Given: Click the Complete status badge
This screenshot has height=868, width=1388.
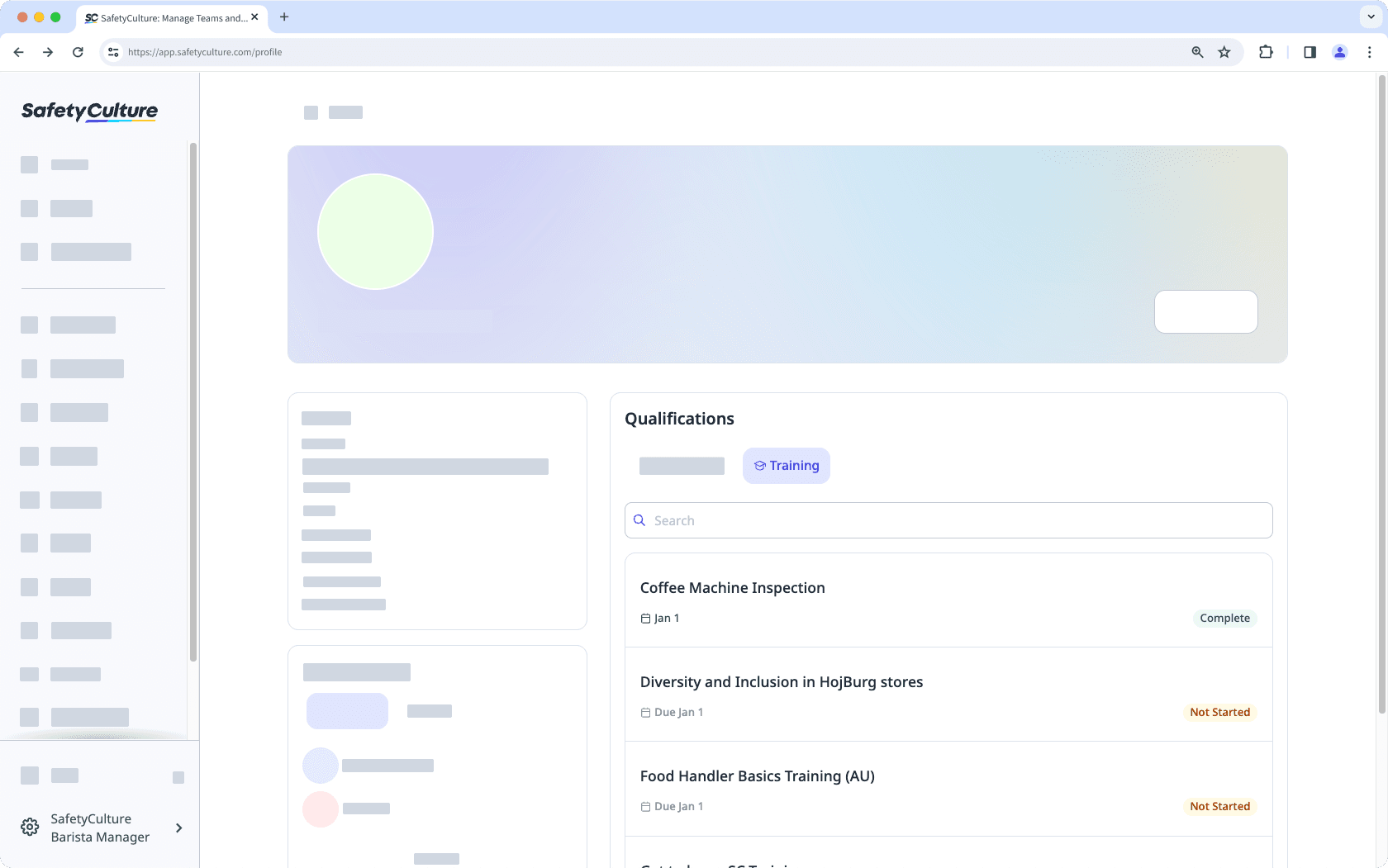Looking at the screenshot, I should tap(1224, 619).
